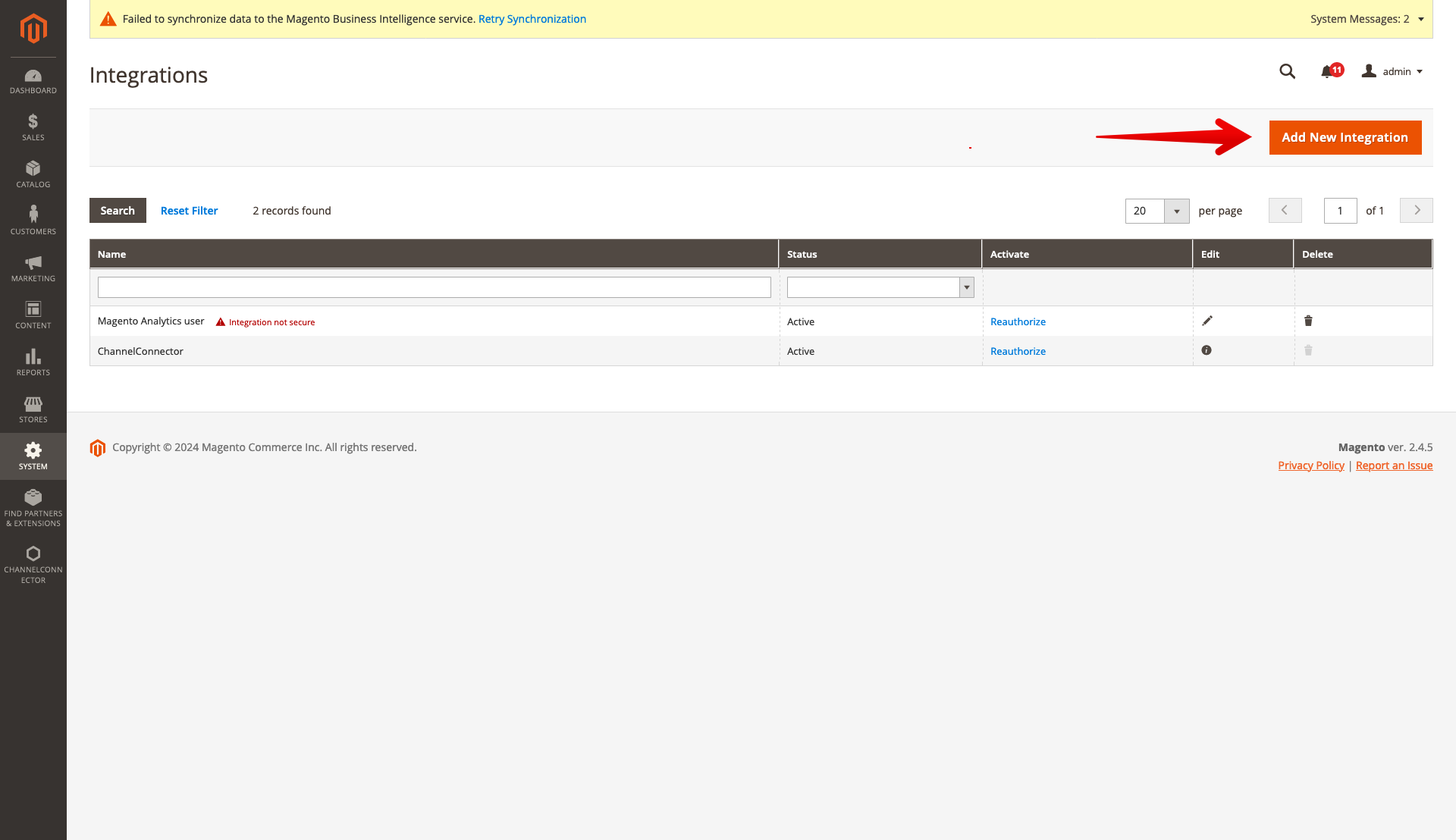
Task: Open the notifications bell with 11 alerts
Action: (x=1331, y=71)
